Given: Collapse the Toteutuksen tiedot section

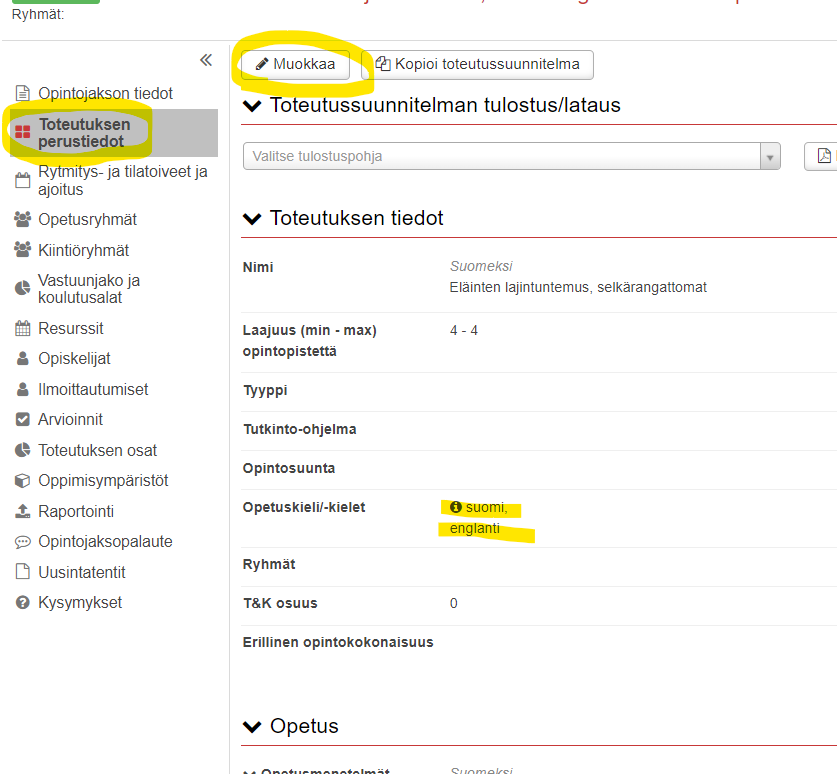Looking at the screenshot, I should 252,218.
